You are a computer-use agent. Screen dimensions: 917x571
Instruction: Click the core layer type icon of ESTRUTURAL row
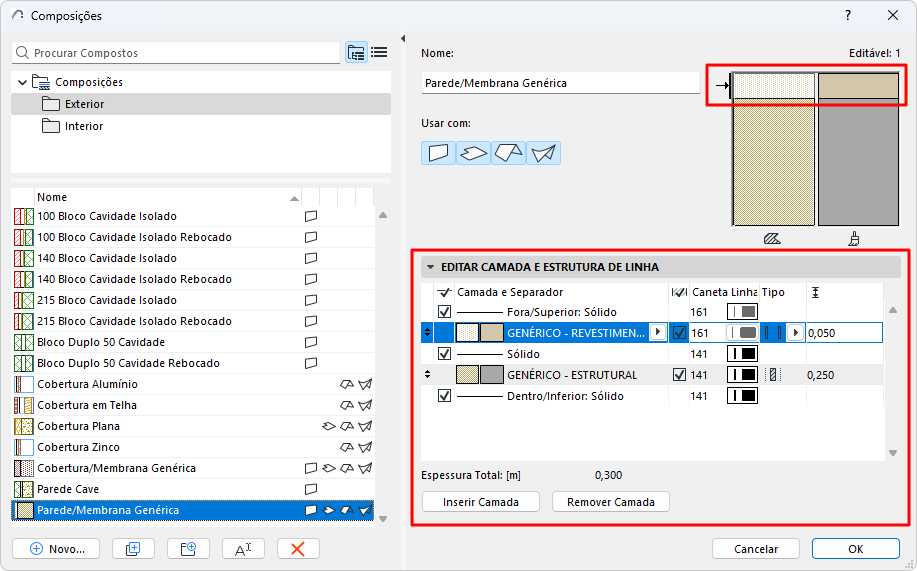pos(773,375)
